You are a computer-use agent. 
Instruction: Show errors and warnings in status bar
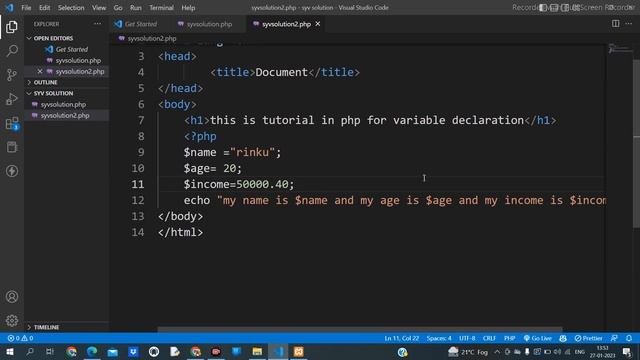20,338
